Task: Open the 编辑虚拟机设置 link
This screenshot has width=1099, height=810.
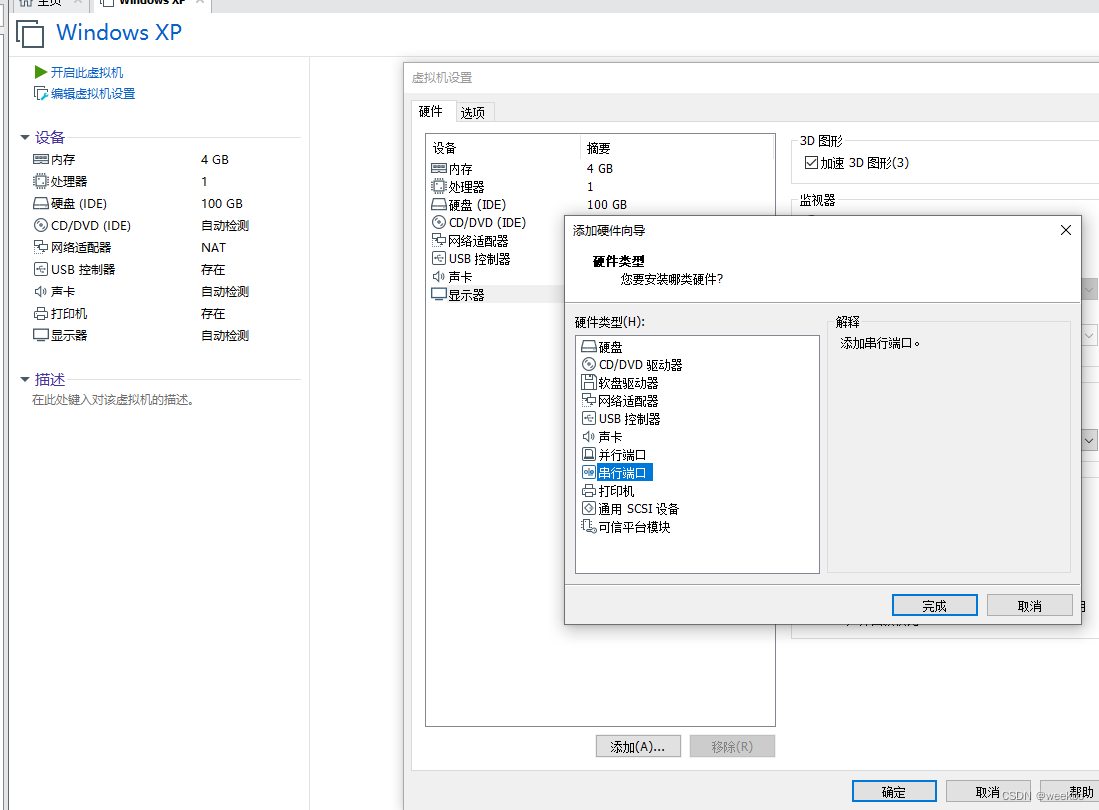Action: tap(93, 93)
